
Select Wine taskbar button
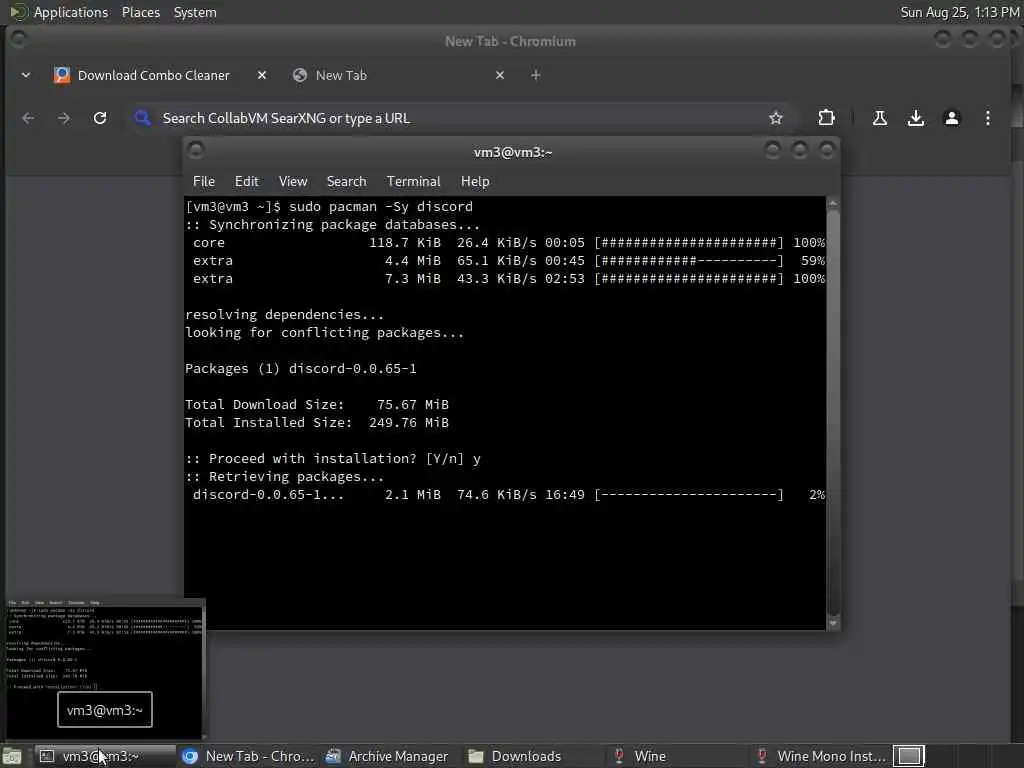[x=677, y=756]
